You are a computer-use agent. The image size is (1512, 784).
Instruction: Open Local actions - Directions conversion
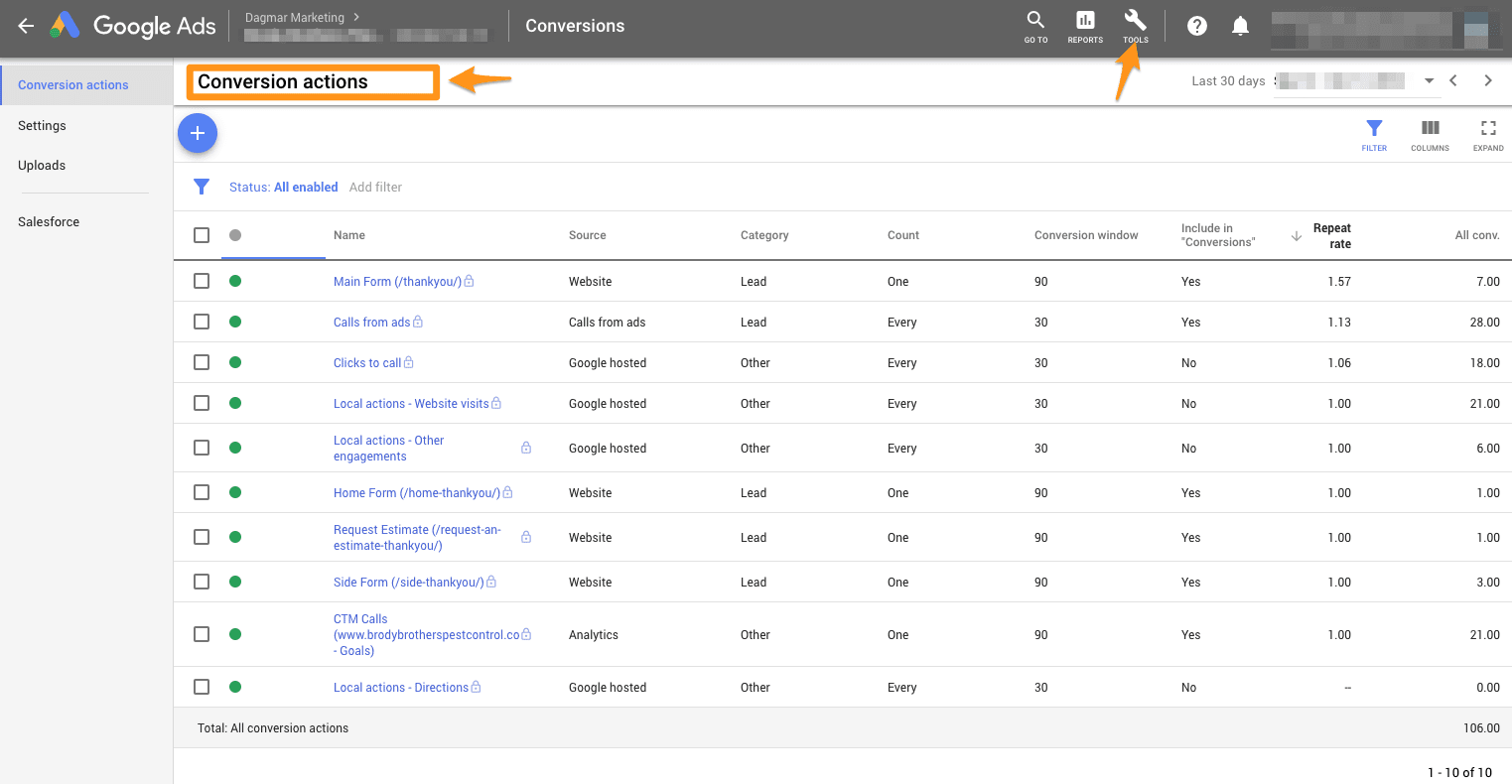pos(401,688)
